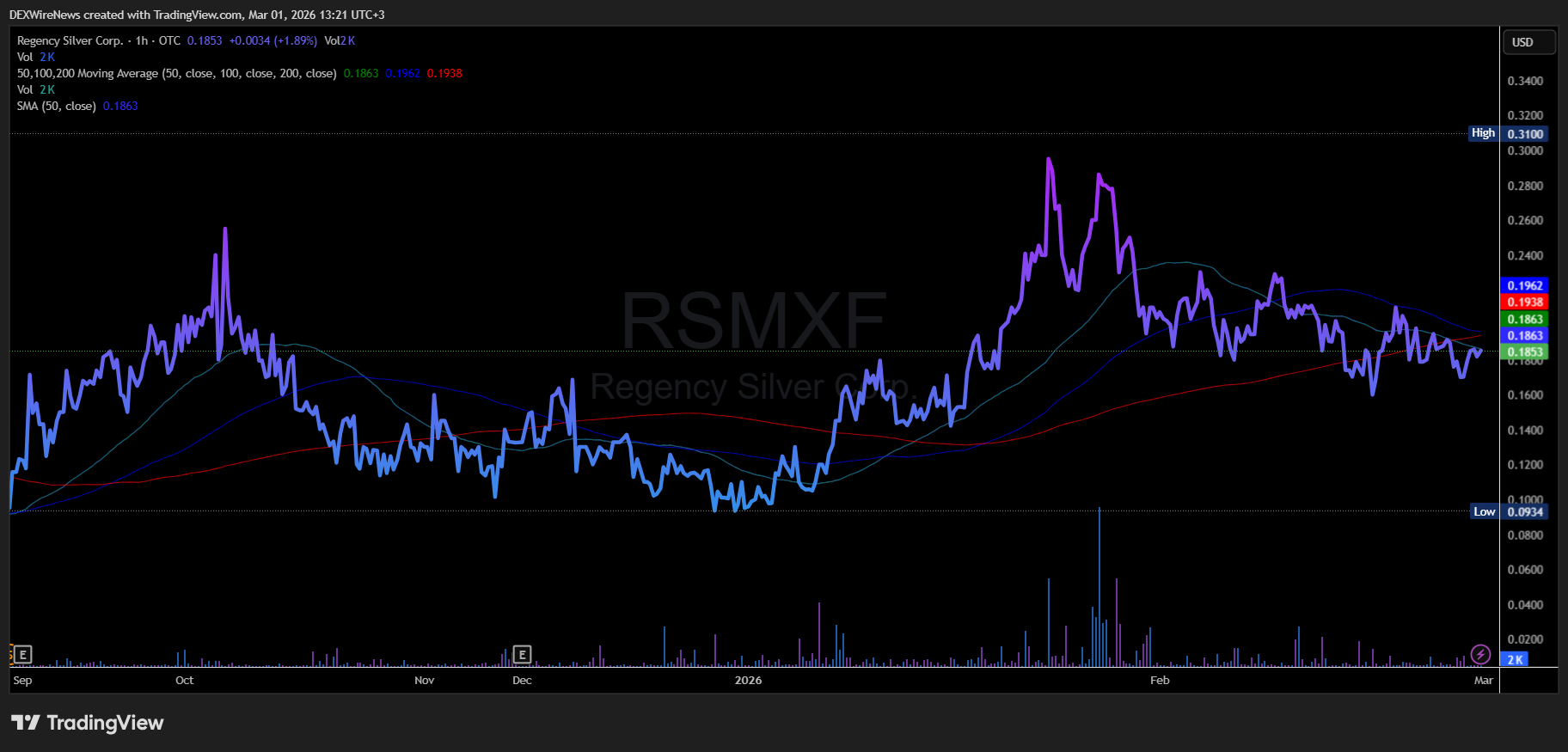Click the 0.0934 low price value

point(1525,511)
